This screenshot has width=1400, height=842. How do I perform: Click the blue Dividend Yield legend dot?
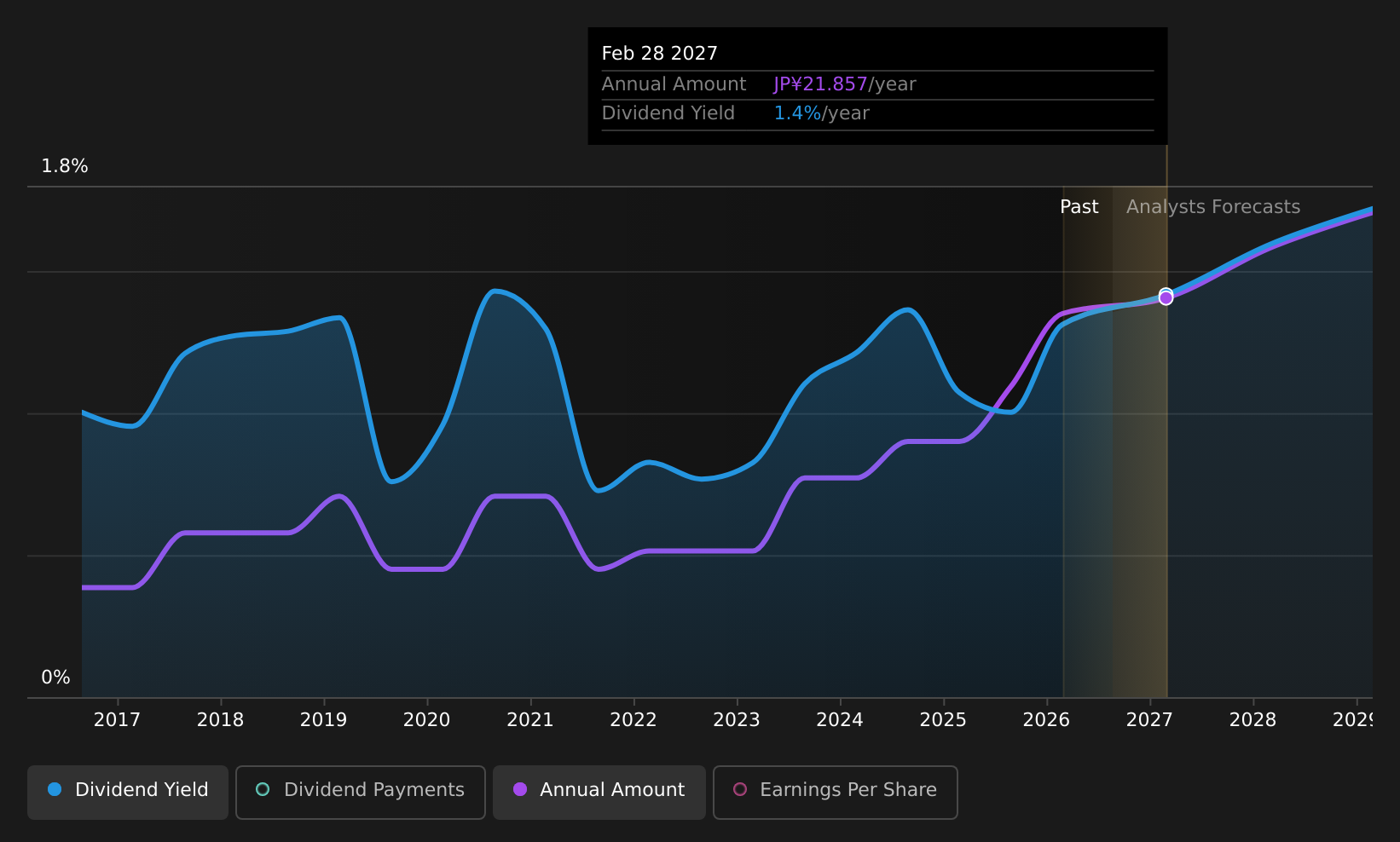click(55, 789)
